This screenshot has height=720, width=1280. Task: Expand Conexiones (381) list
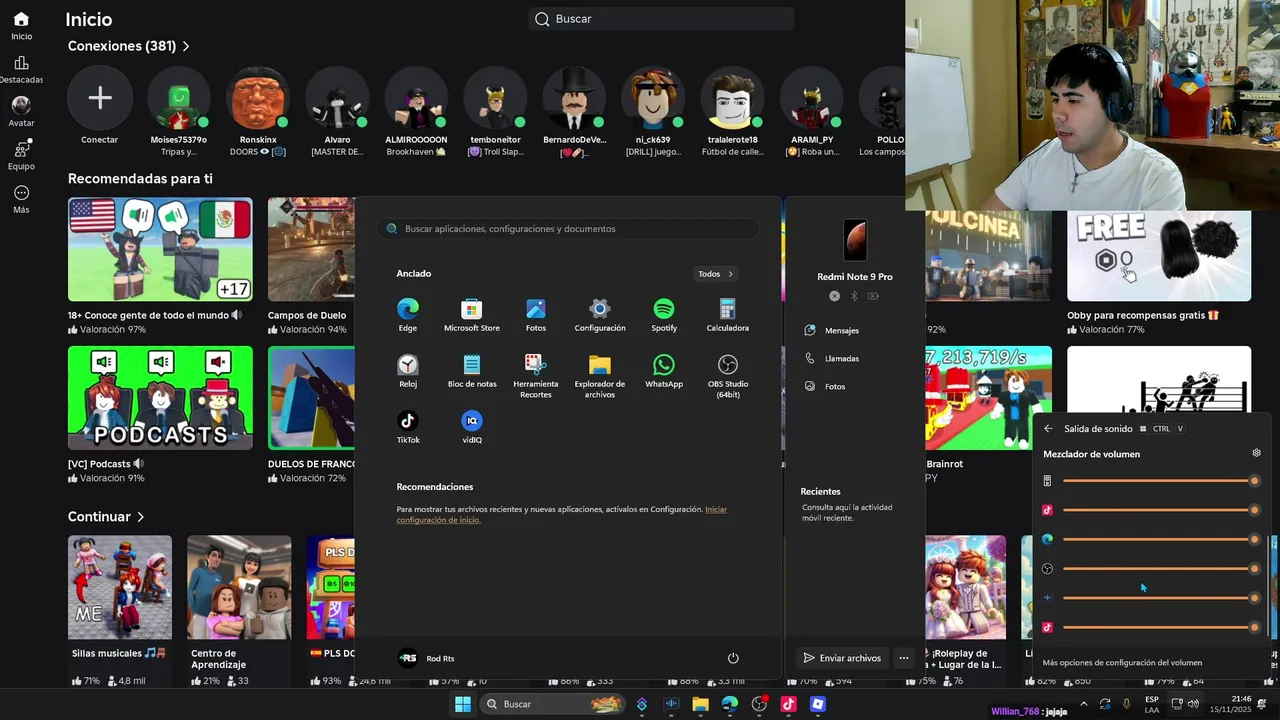click(186, 46)
